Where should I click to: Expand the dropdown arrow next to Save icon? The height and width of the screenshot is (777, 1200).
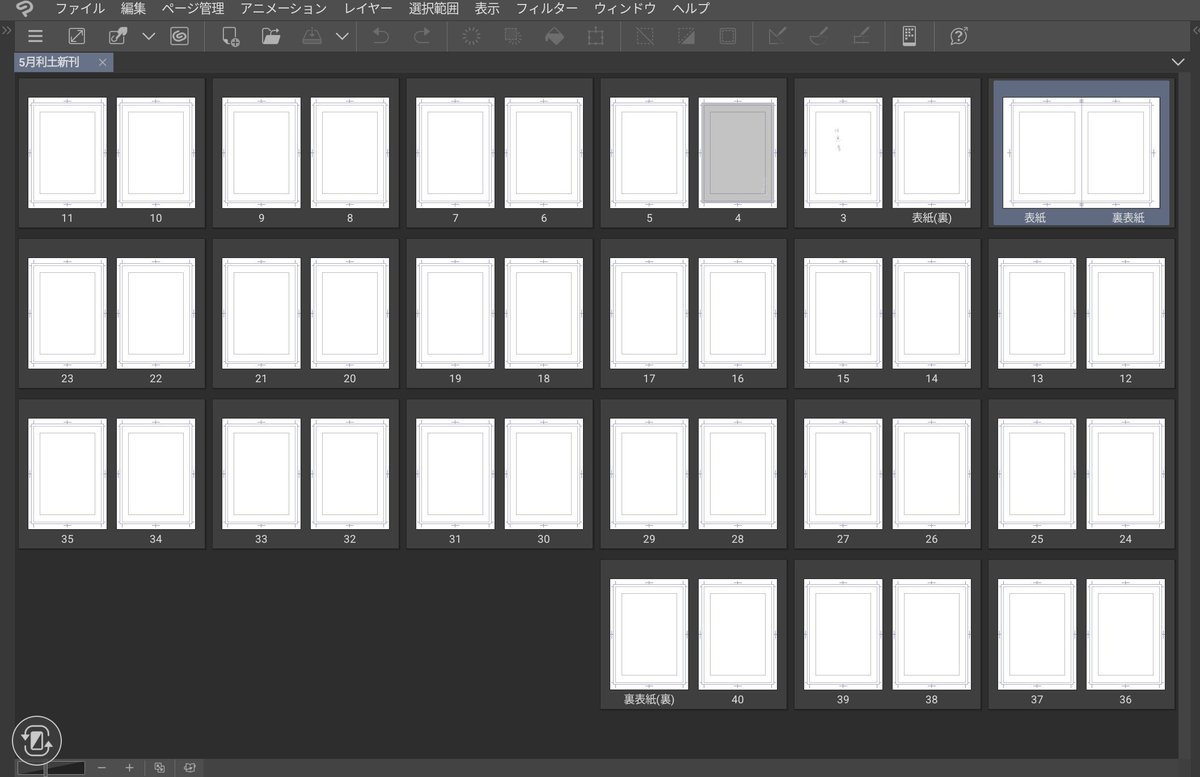tap(342, 36)
